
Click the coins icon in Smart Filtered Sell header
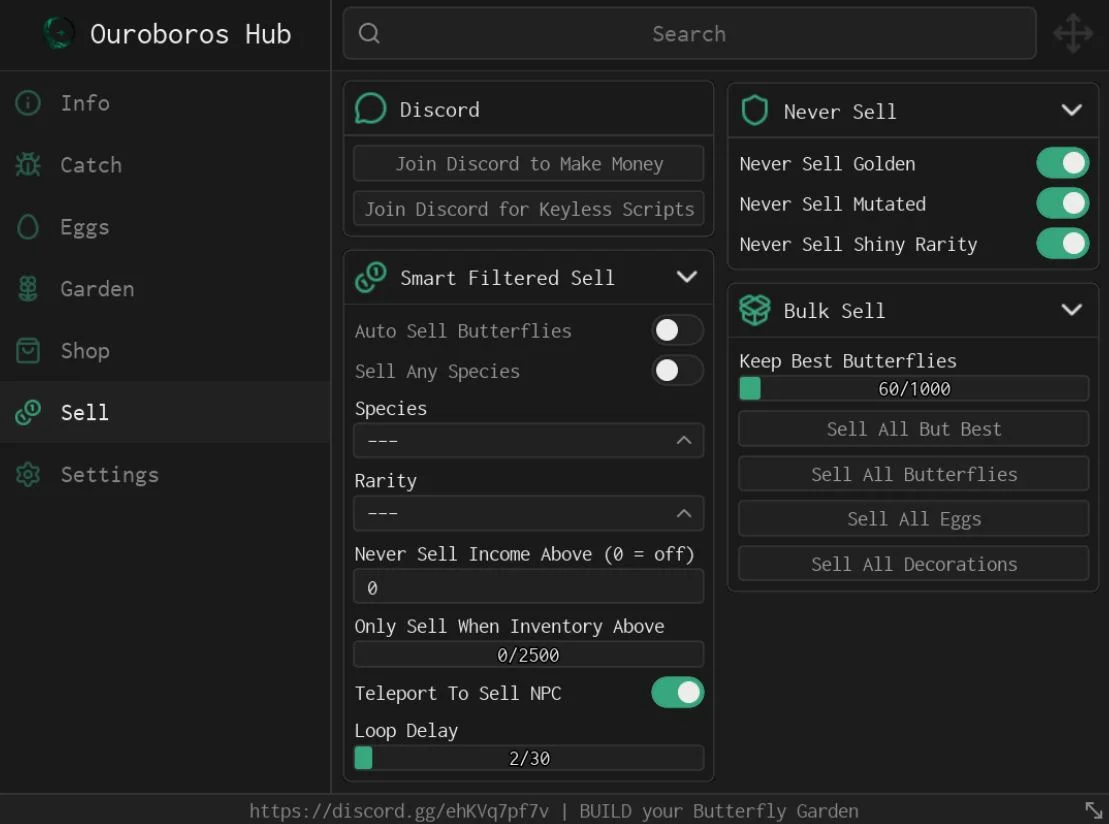tap(371, 277)
